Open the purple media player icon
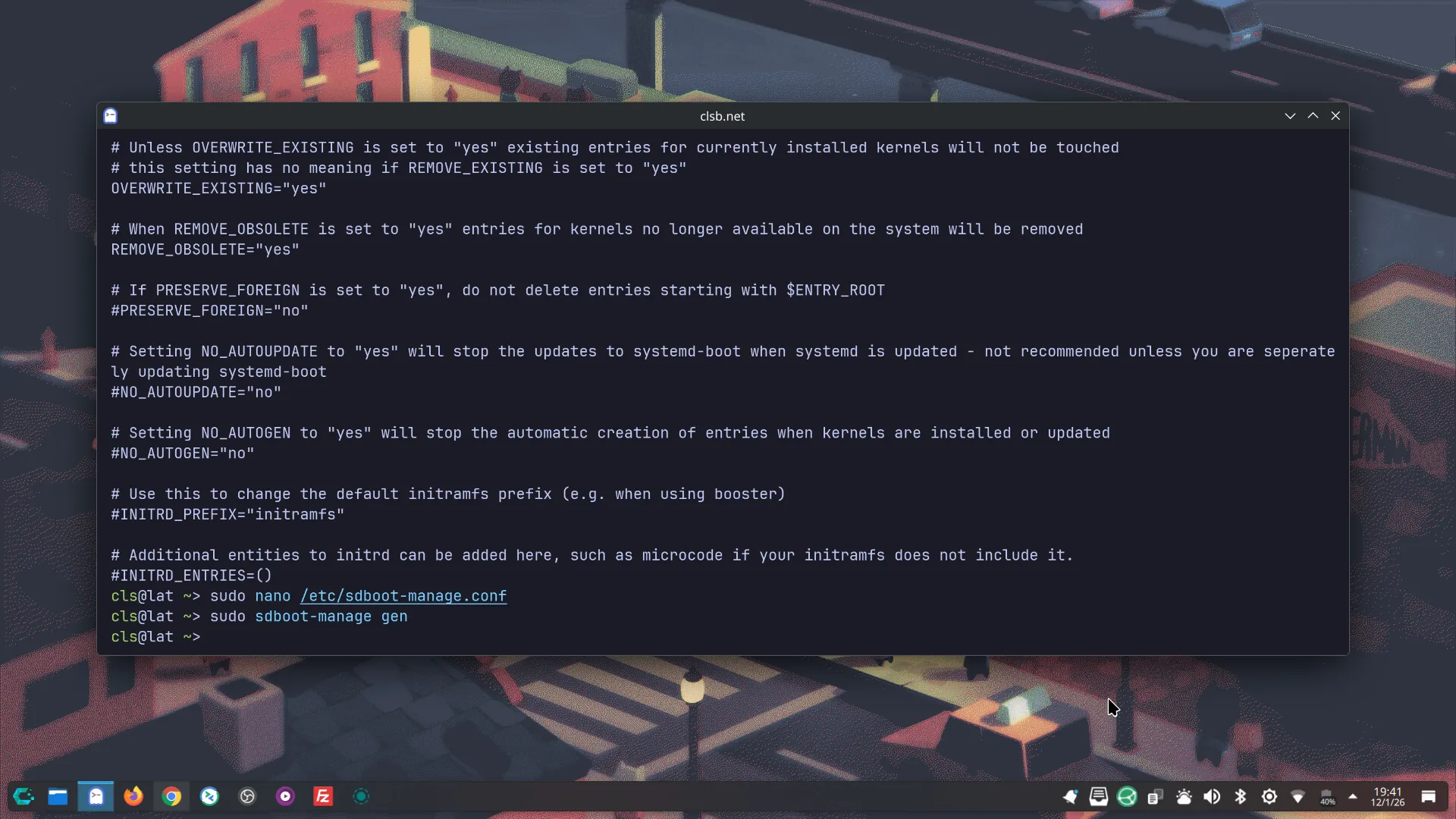This screenshot has height=819, width=1456. tap(285, 796)
